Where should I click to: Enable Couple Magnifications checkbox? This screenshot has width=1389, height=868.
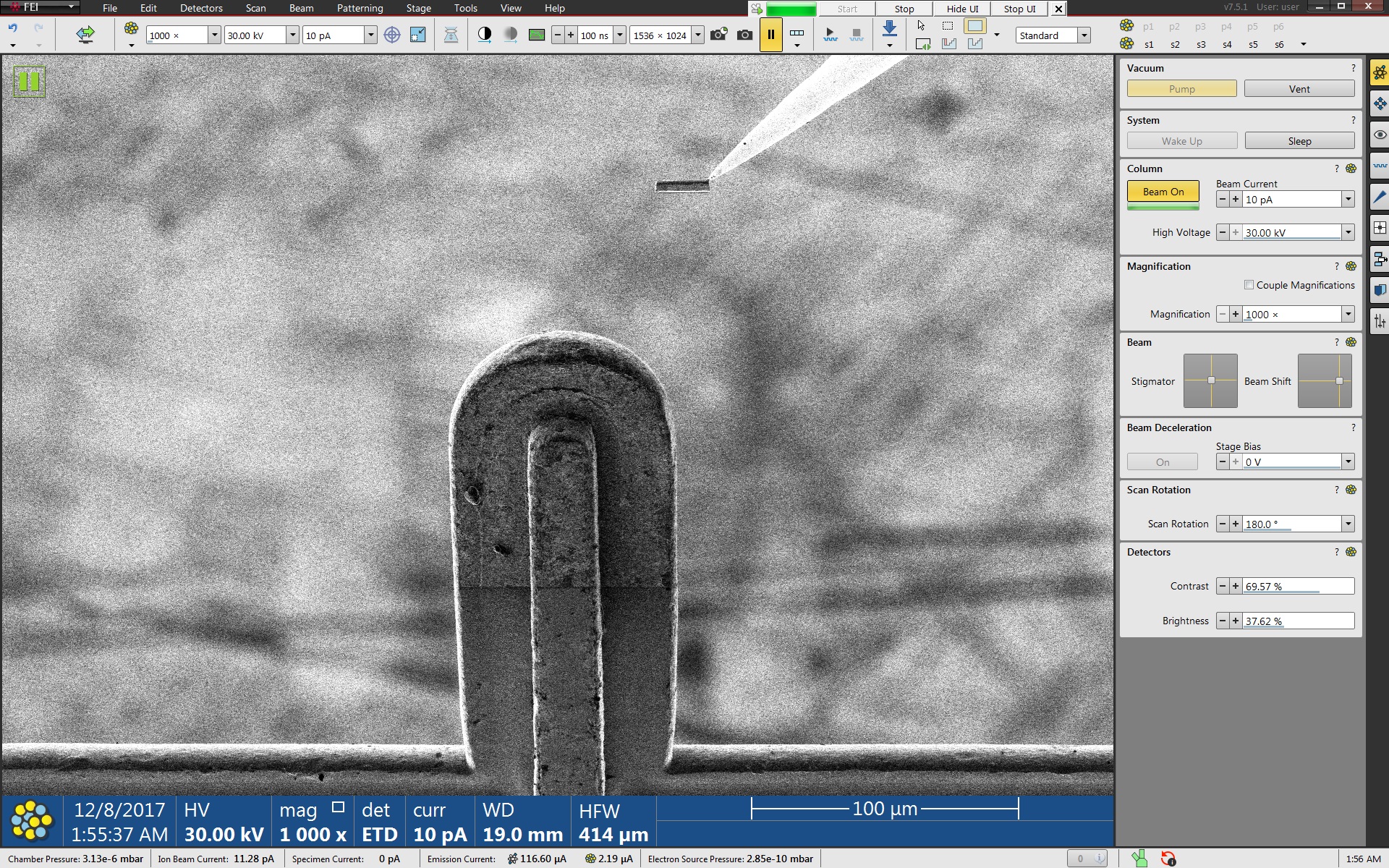coord(1249,285)
